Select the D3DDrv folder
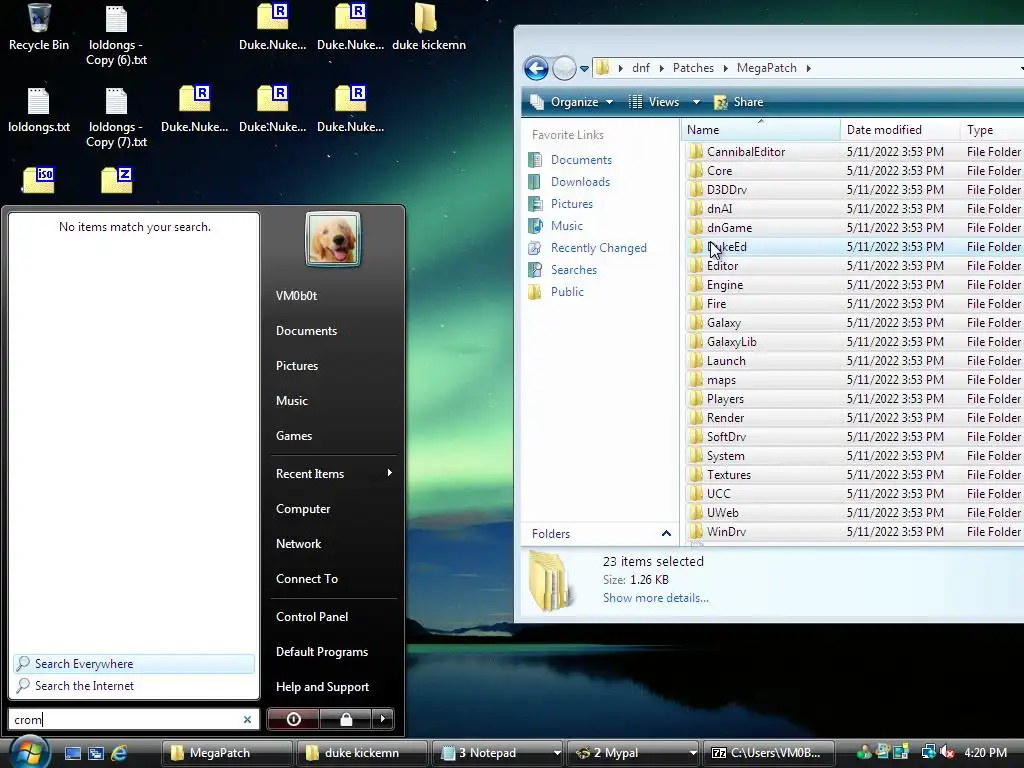This screenshot has height=768, width=1024. 726,189
